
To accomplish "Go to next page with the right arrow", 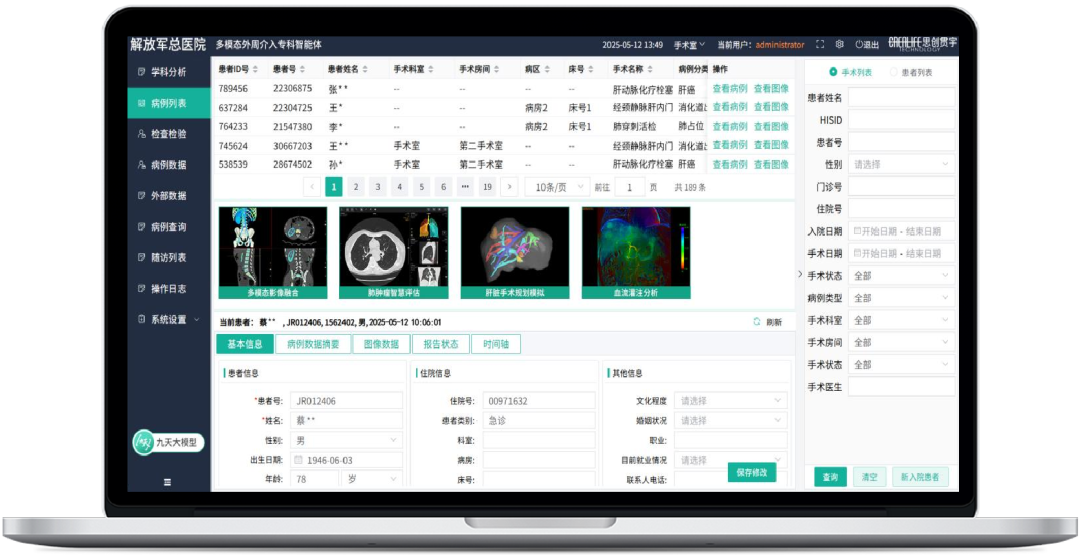I will point(509,187).
